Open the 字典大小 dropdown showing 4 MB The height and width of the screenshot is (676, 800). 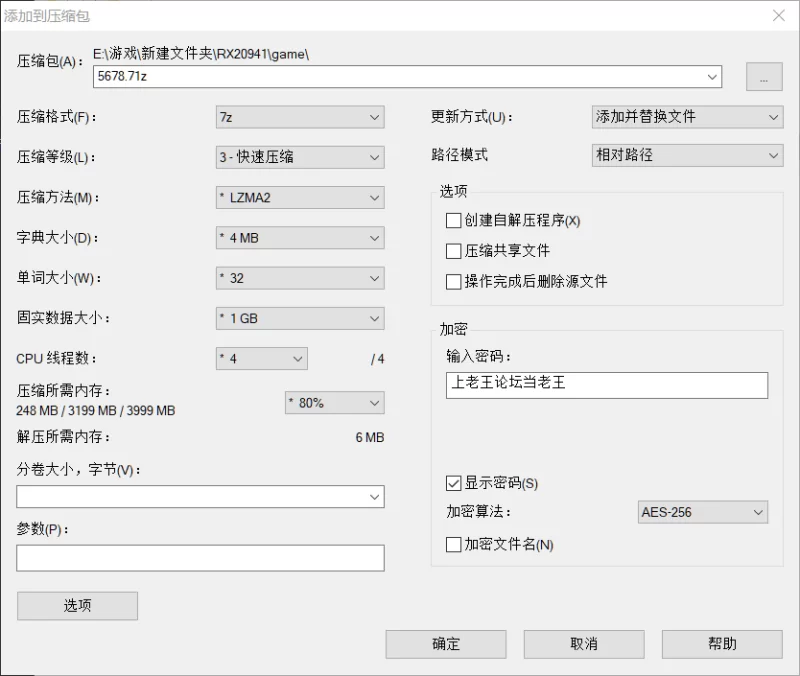(x=300, y=238)
